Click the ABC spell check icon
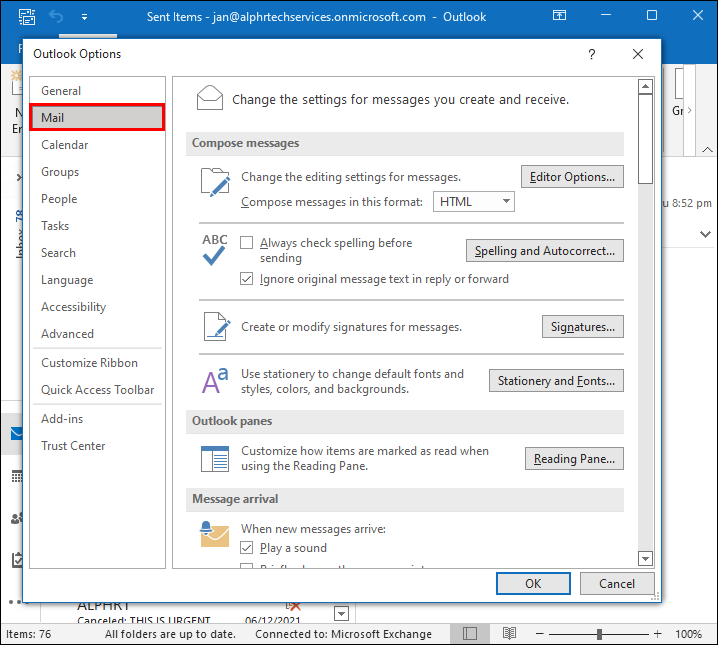This screenshot has height=645, width=718. [x=215, y=249]
